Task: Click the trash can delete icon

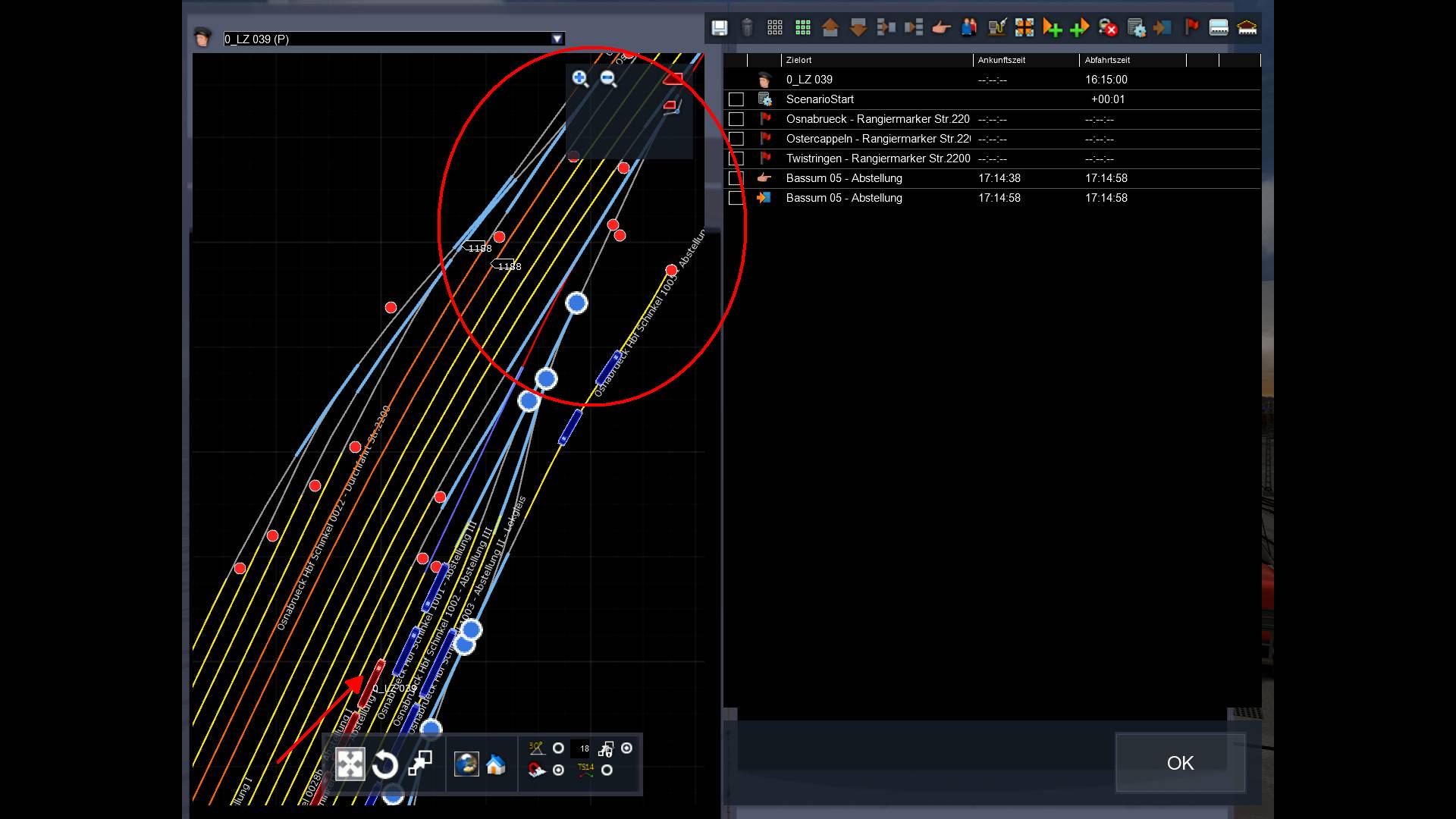Action: point(747,28)
